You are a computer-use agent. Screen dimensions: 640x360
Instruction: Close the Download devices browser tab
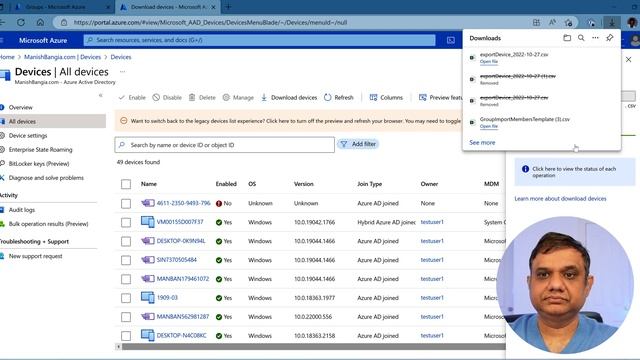(213, 7)
